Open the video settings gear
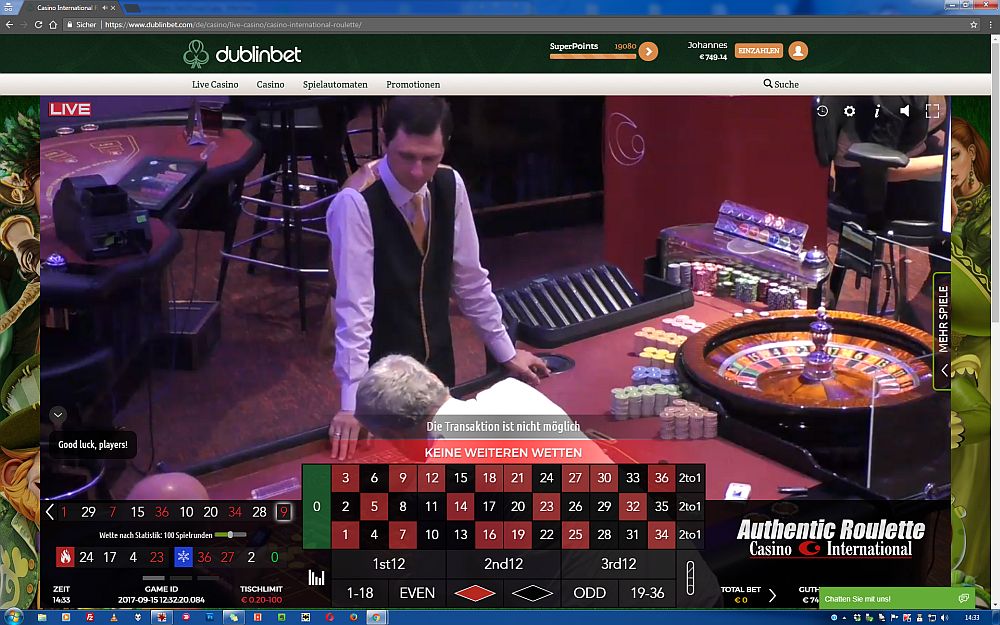Image resolution: width=1000 pixels, height=625 pixels. [850, 111]
